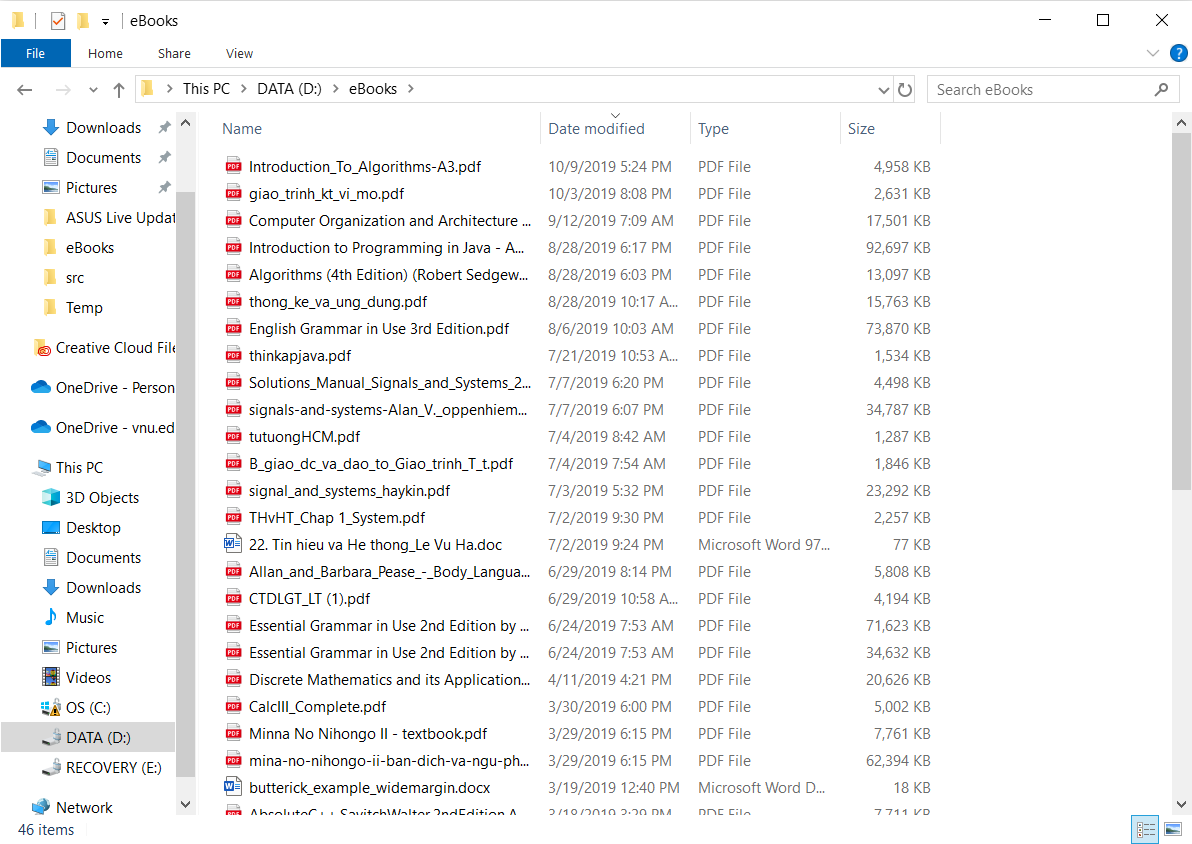This screenshot has height=844, width=1192.
Task: Open Customize Quick Access Toolbar dropdown arrow
Action: (106, 21)
